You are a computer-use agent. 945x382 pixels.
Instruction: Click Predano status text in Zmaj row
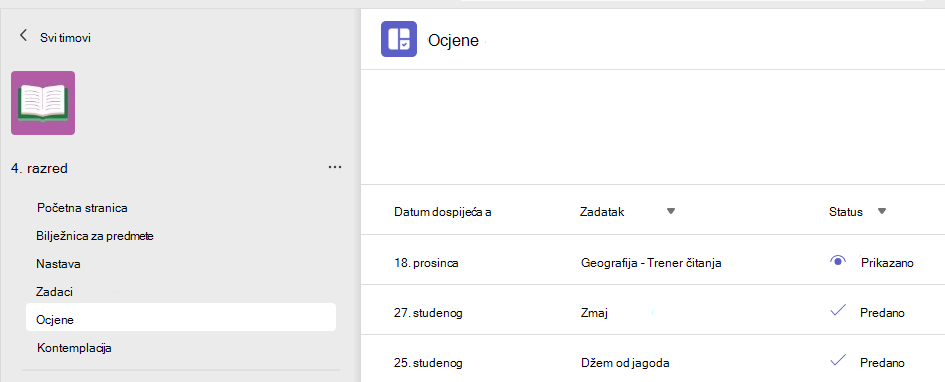(x=882, y=313)
